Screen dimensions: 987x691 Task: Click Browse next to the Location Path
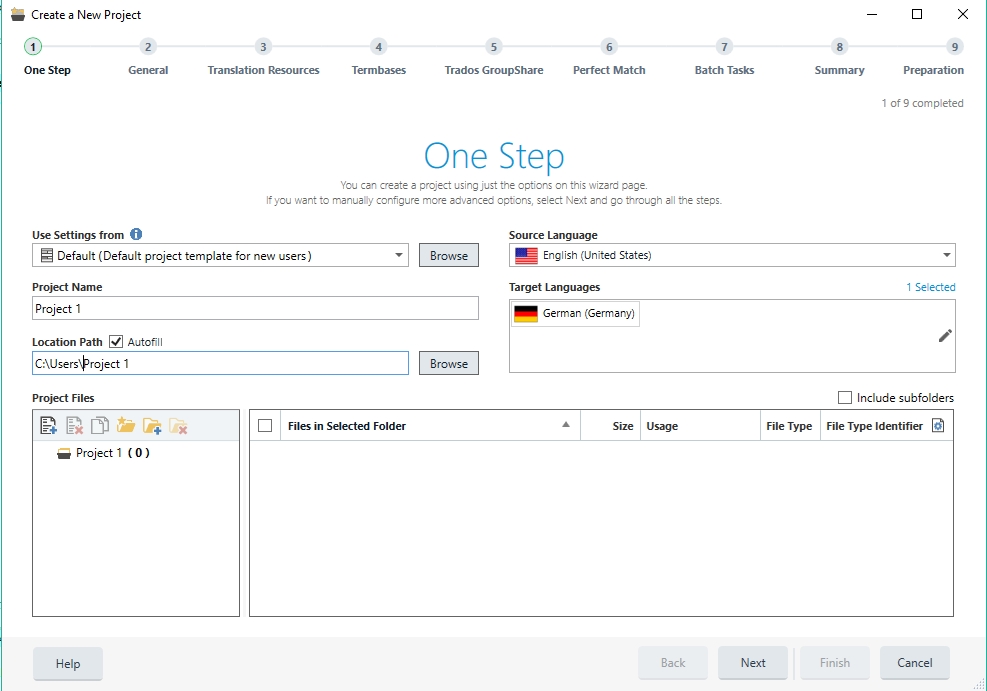[449, 363]
